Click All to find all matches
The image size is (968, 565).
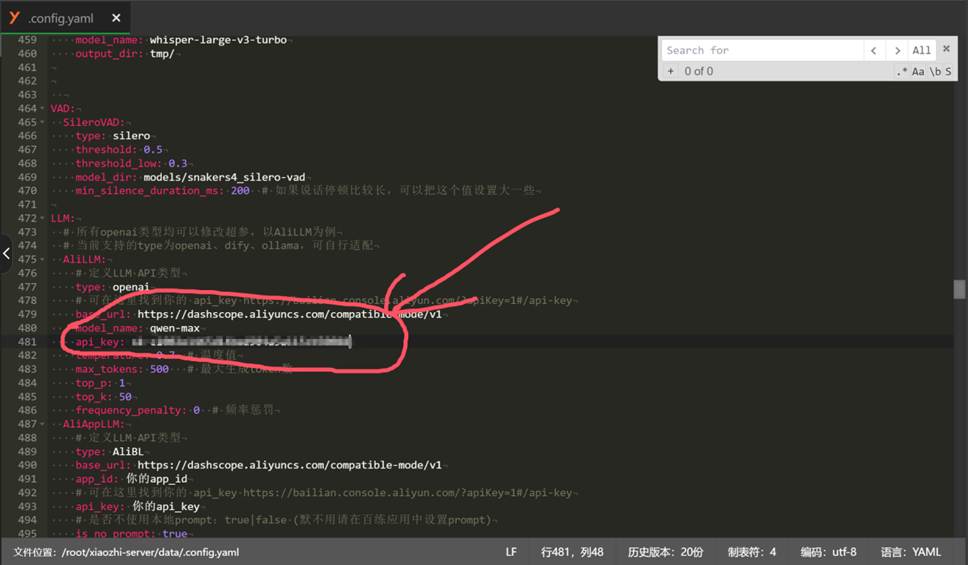(x=921, y=50)
